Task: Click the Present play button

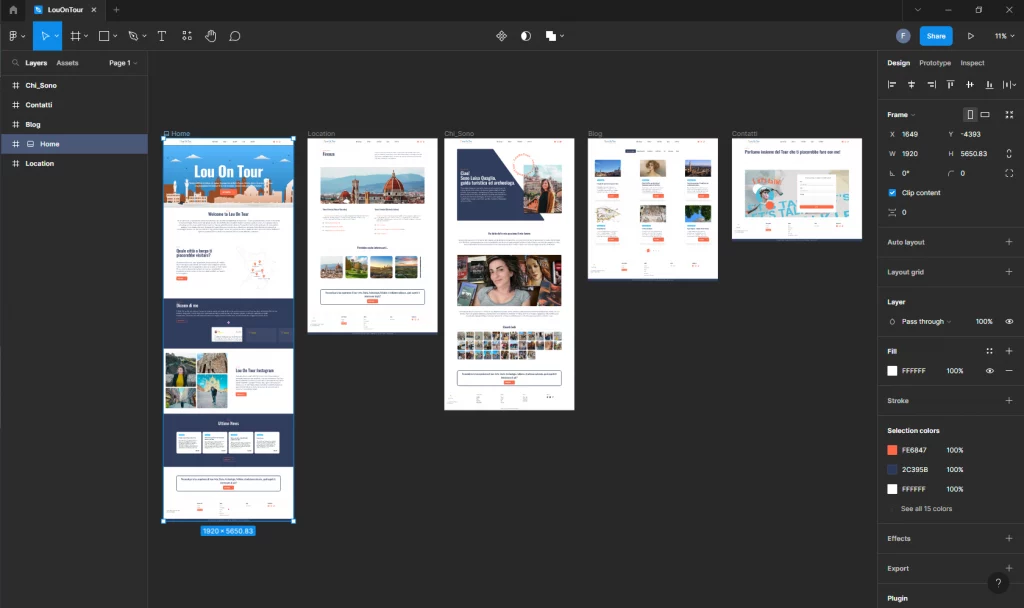Action: (970, 36)
